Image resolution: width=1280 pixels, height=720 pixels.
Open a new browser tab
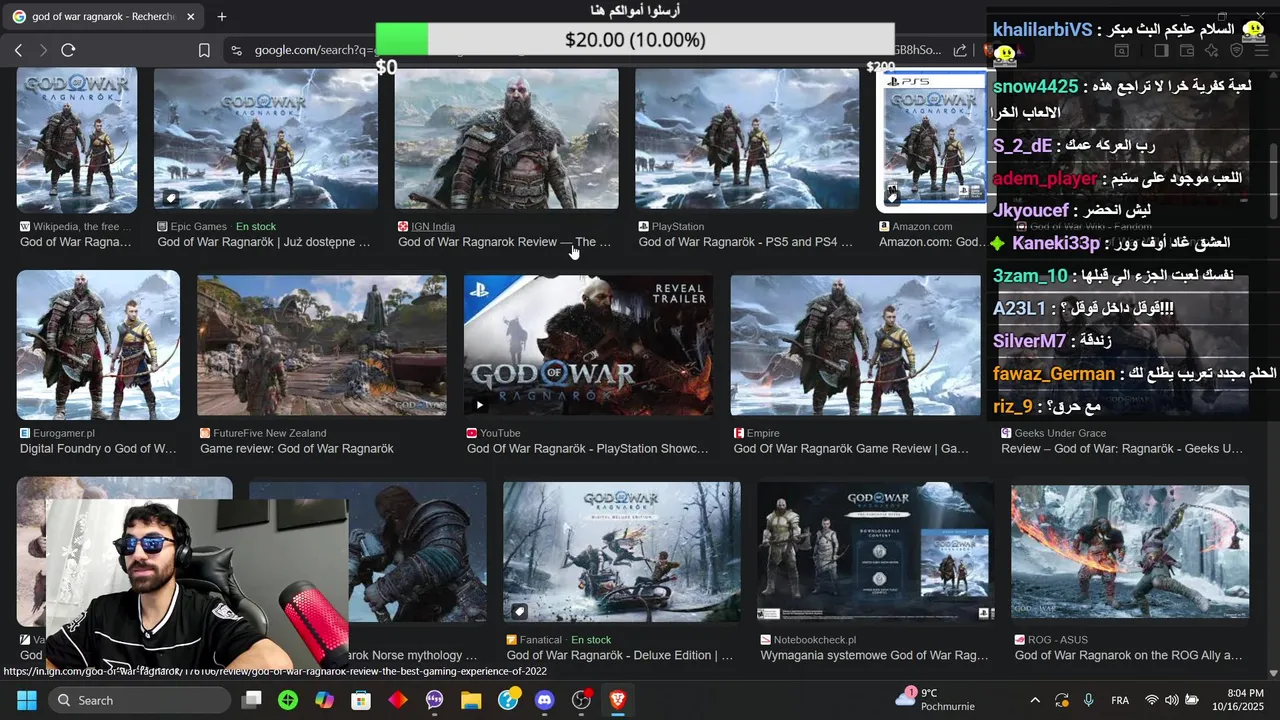[222, 17]
